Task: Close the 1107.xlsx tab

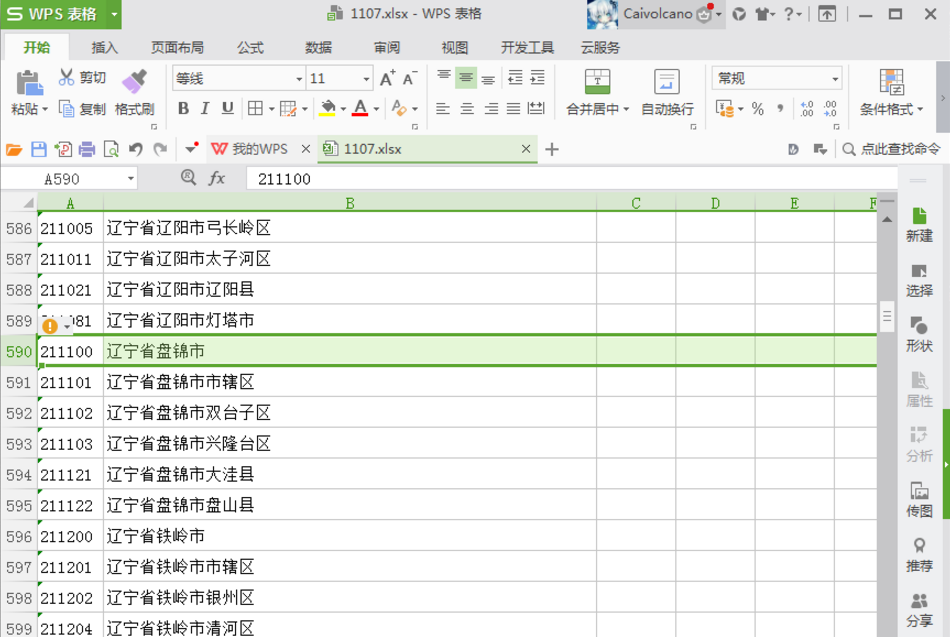Action: coord(526,149)
